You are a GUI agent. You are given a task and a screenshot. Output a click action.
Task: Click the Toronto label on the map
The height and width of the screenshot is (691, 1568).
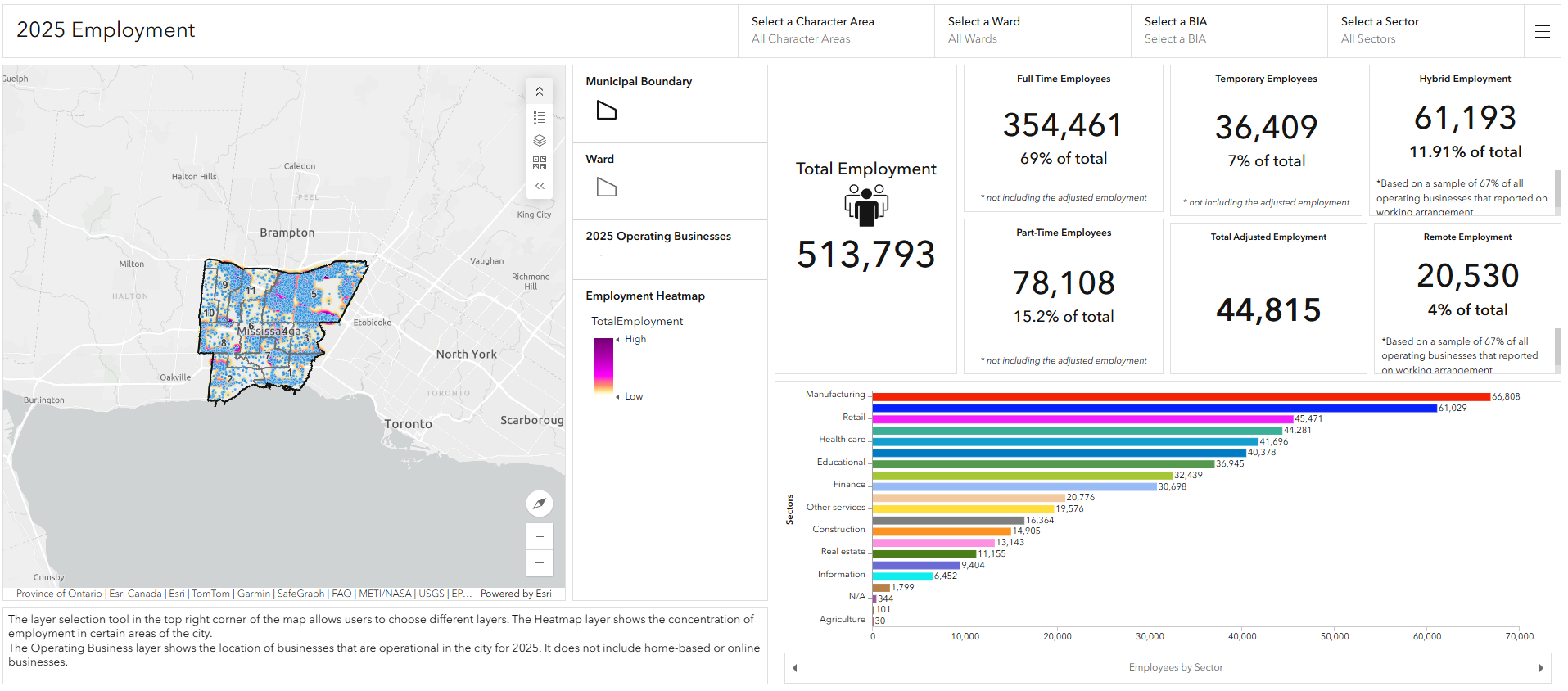[x=408, y=424]
